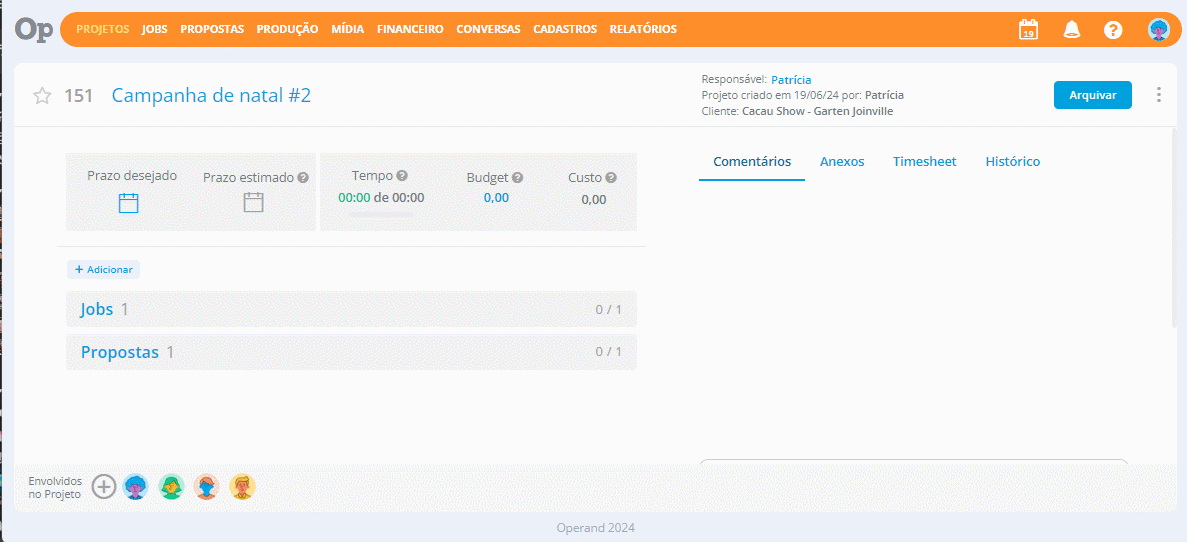Click the vertical scrollbar at right
The width and height of the screenshot is (1187, 542).
pos(1175,227)
